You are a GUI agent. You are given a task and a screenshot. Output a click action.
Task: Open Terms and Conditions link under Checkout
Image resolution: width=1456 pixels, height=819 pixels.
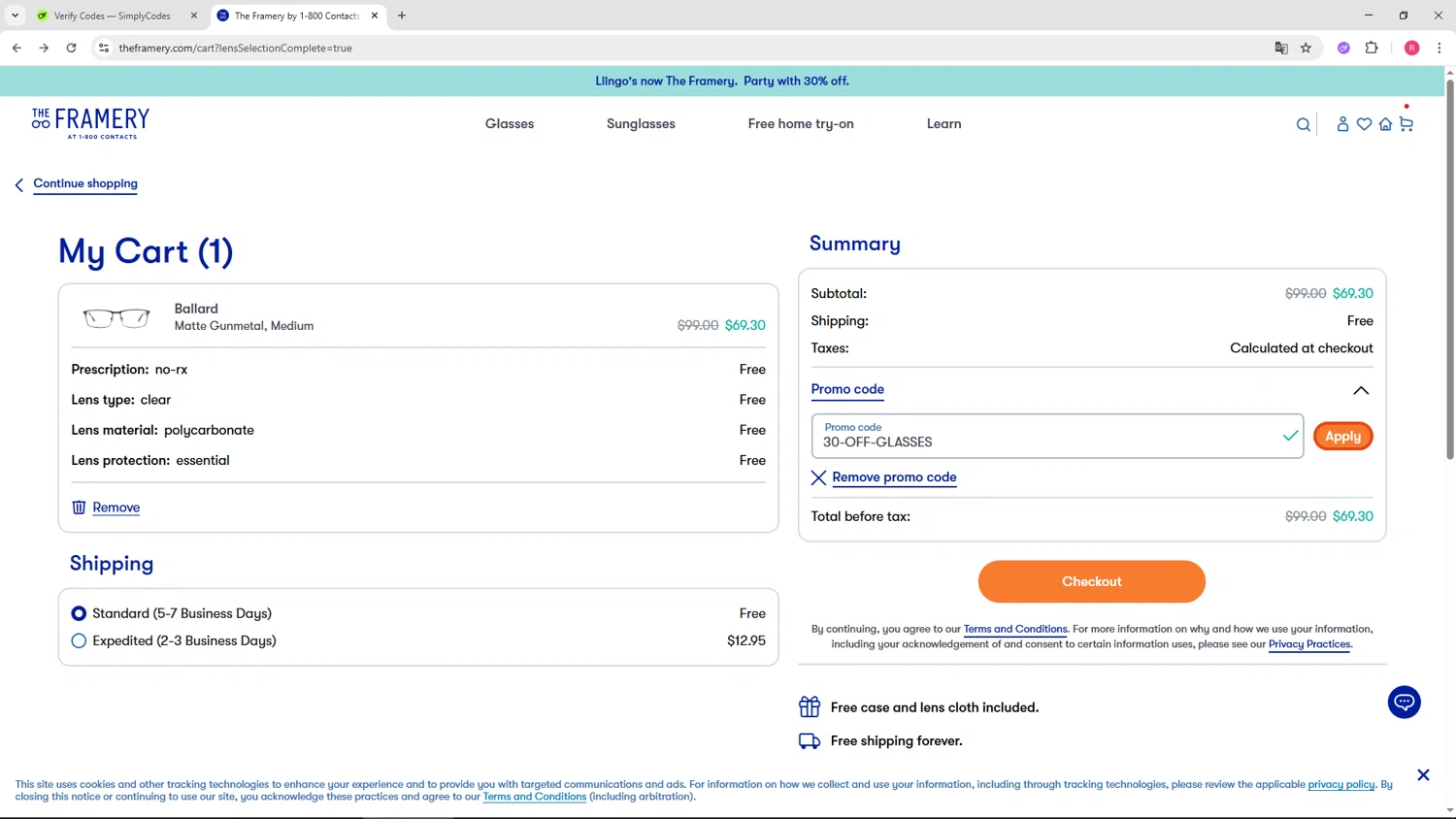click(1015, 629)
